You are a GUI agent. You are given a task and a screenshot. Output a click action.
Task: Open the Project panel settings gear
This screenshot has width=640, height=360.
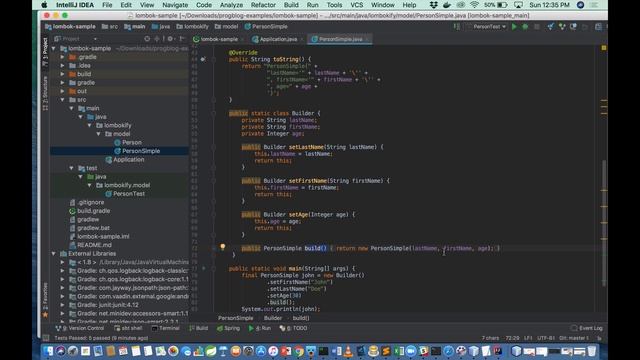[x=171, y=39]
